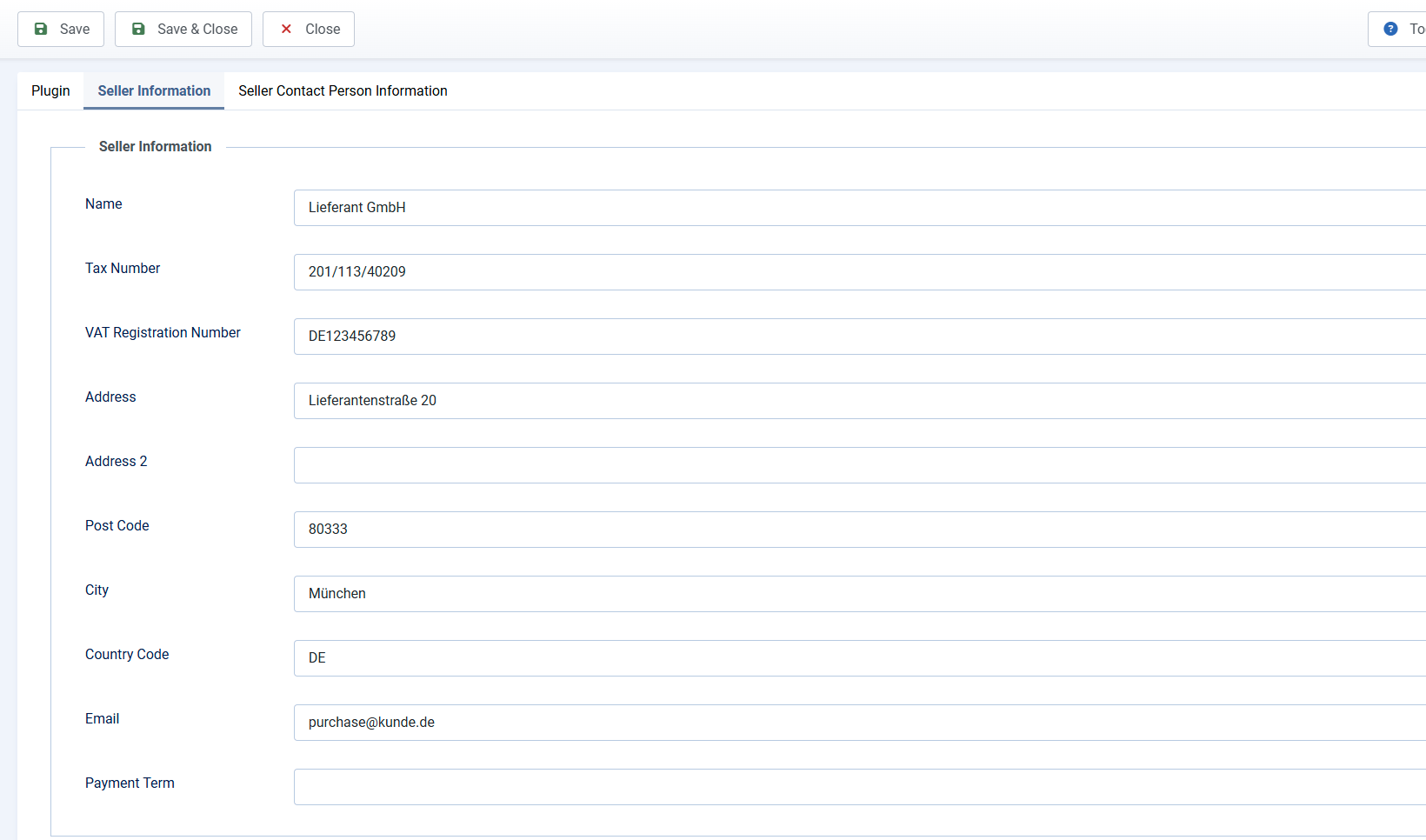This screenshot has height=840, width=1426.
Task: Click the Payment Term label
Action: click(x=130, y=783)
